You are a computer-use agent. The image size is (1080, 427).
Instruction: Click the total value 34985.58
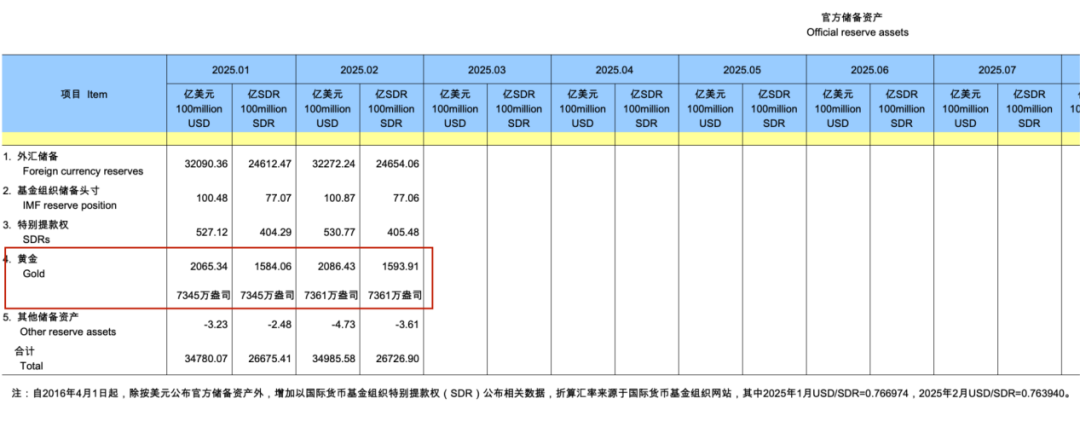point(335,359)
